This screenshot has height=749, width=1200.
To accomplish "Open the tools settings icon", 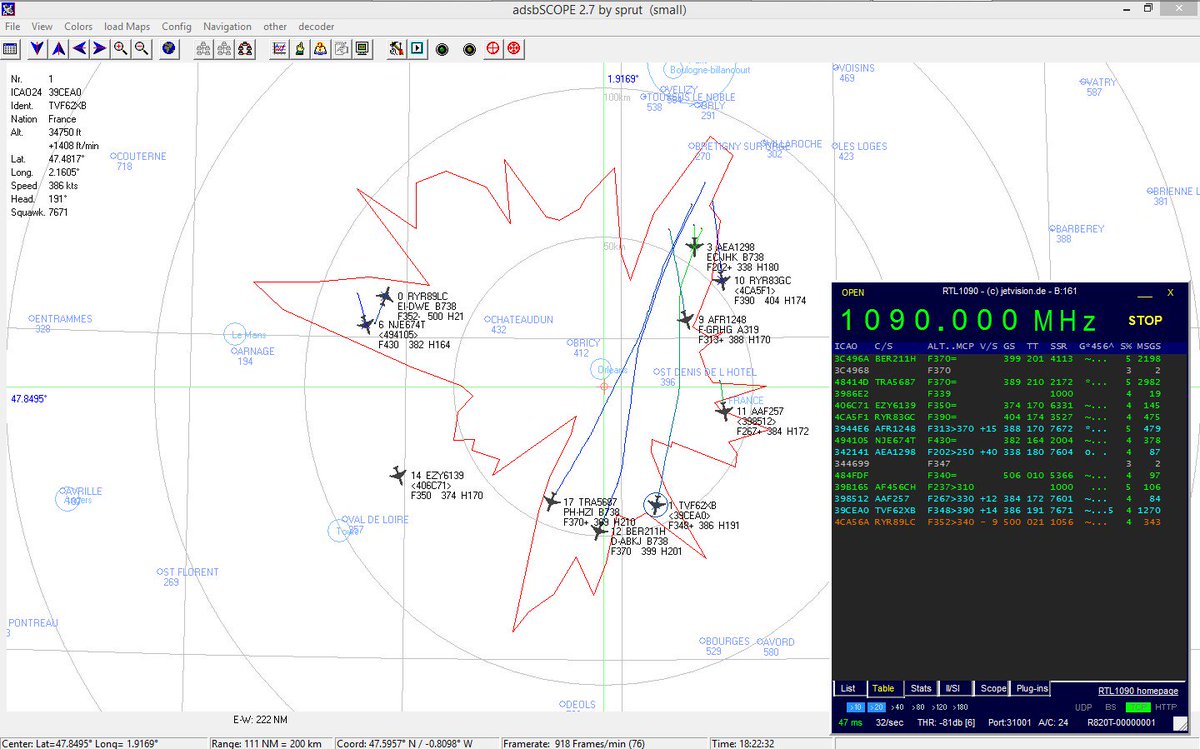I will (x=396, y=47).
